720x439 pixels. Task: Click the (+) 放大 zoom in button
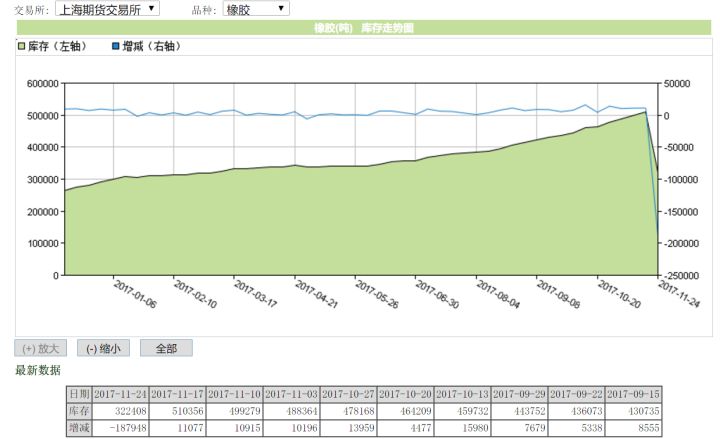click(41, 349)
